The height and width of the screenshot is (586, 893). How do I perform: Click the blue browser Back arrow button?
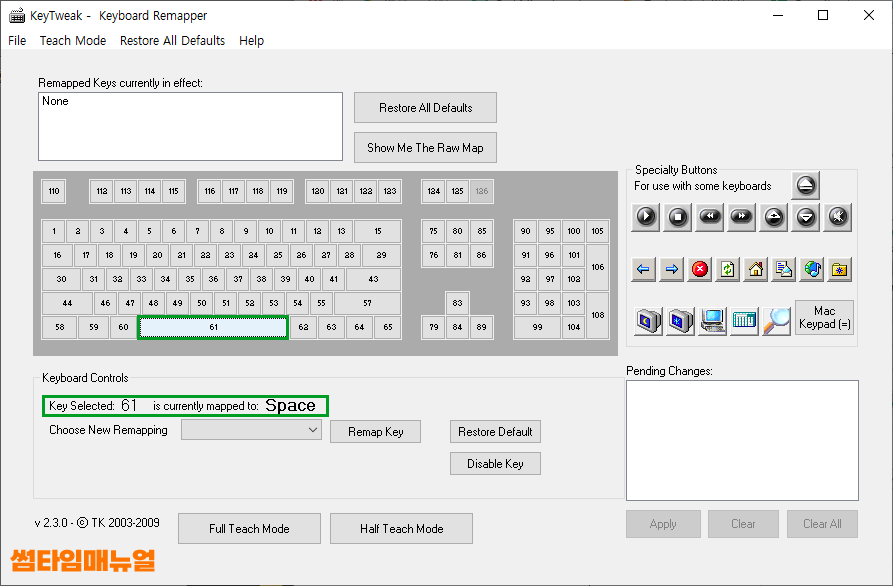(x=644, y=269)
